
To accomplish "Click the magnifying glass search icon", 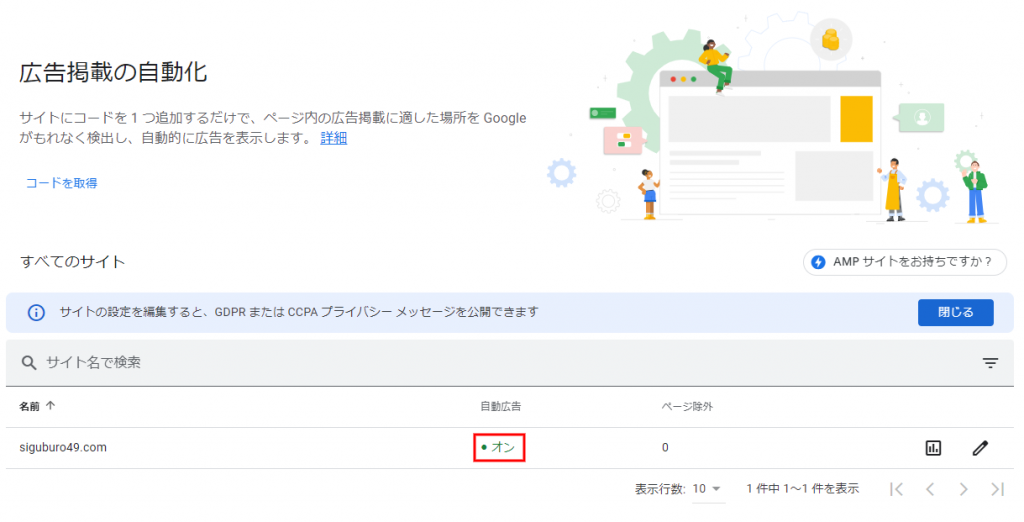I will coord(30,363).
